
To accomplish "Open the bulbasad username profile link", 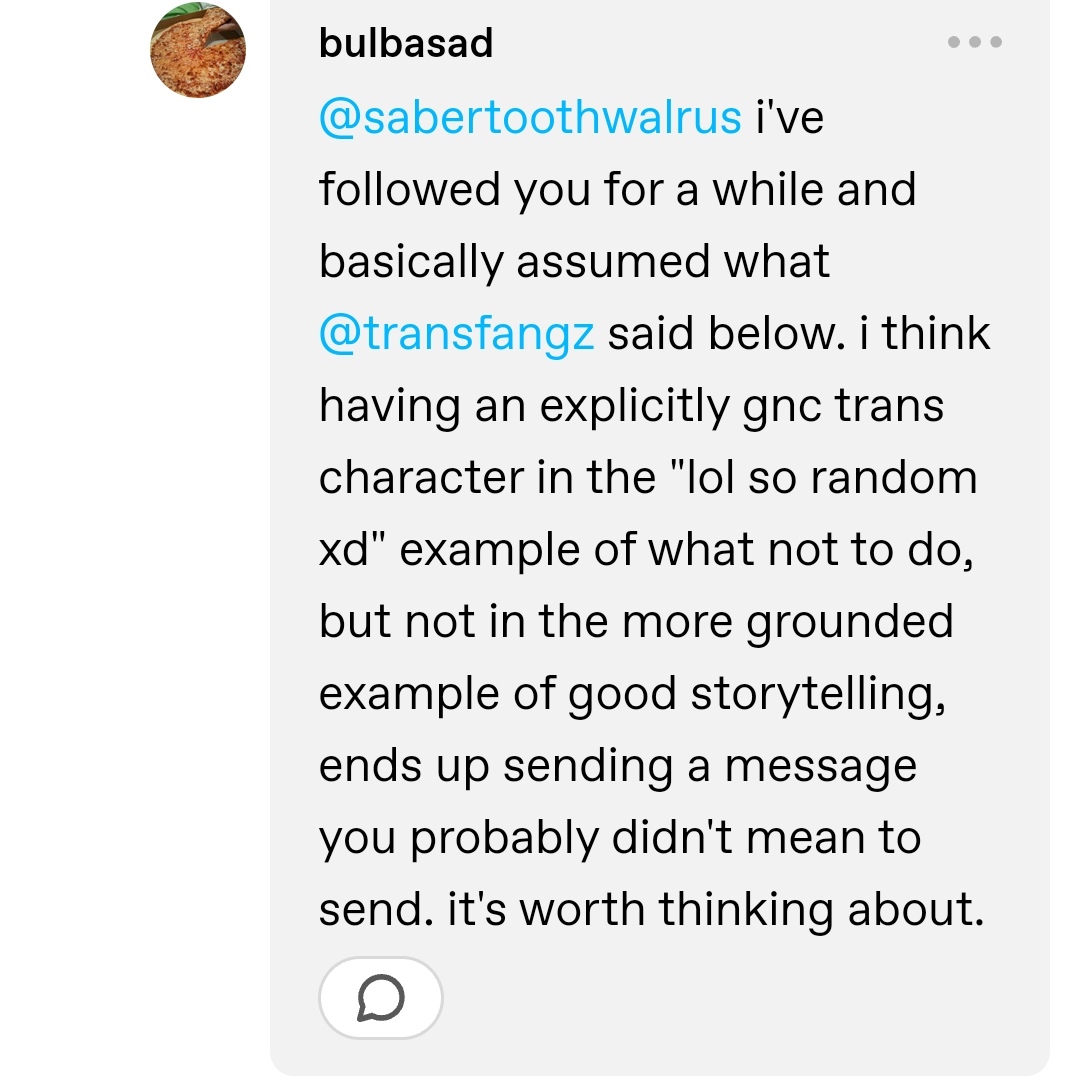I will 406,43.
